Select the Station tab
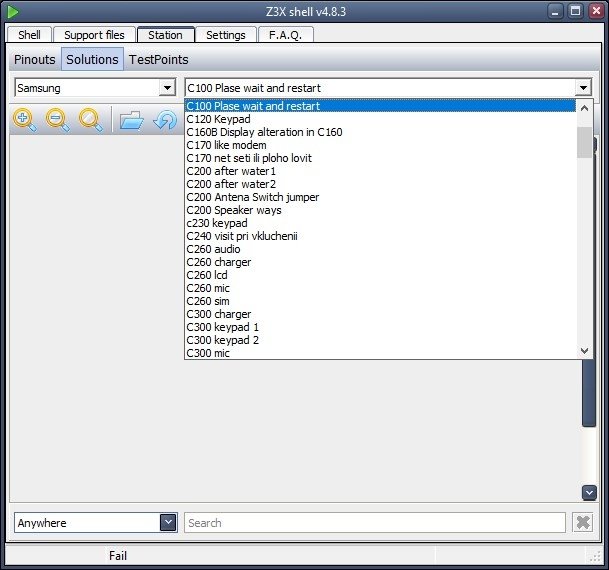609x570 pixels. coord(165,35)
